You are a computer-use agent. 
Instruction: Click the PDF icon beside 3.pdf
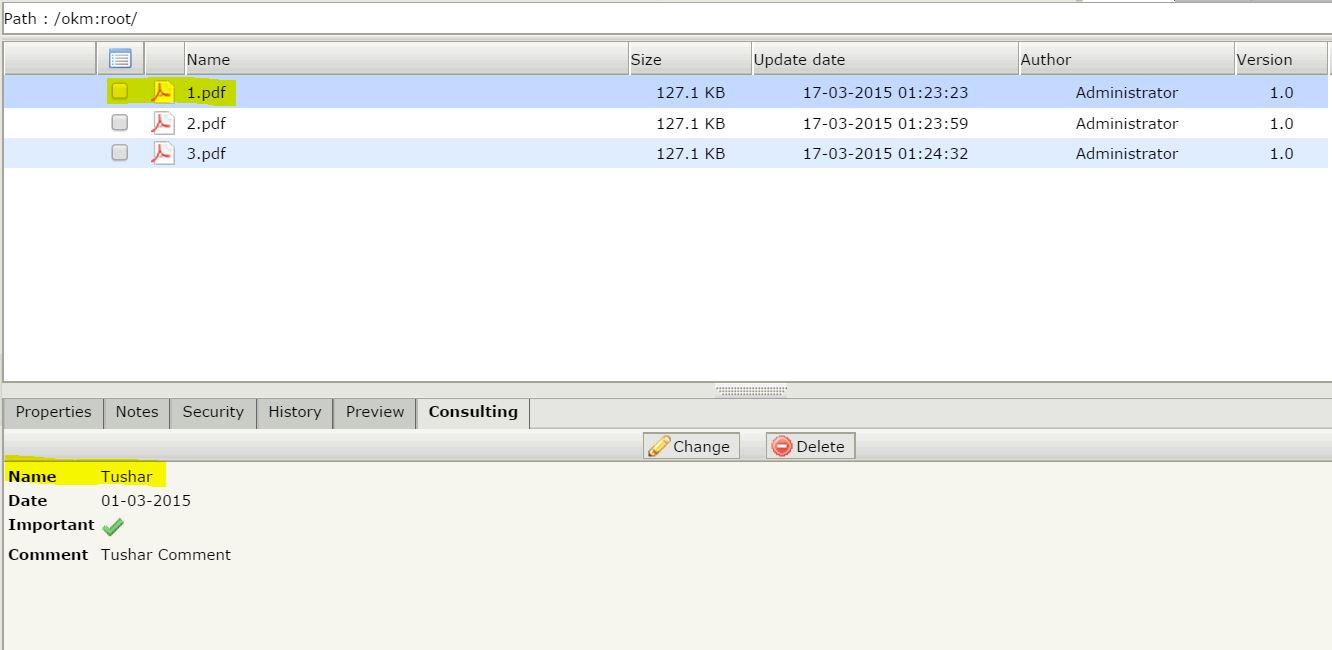coord(162,152)
